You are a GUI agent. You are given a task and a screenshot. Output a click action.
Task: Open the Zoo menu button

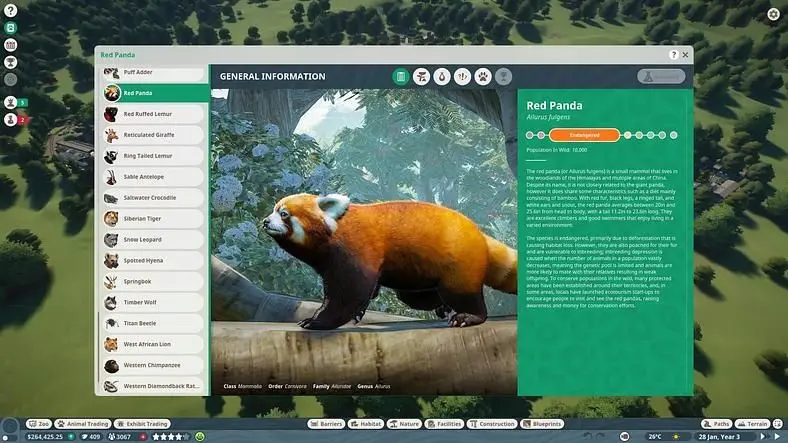pos(39,424)
